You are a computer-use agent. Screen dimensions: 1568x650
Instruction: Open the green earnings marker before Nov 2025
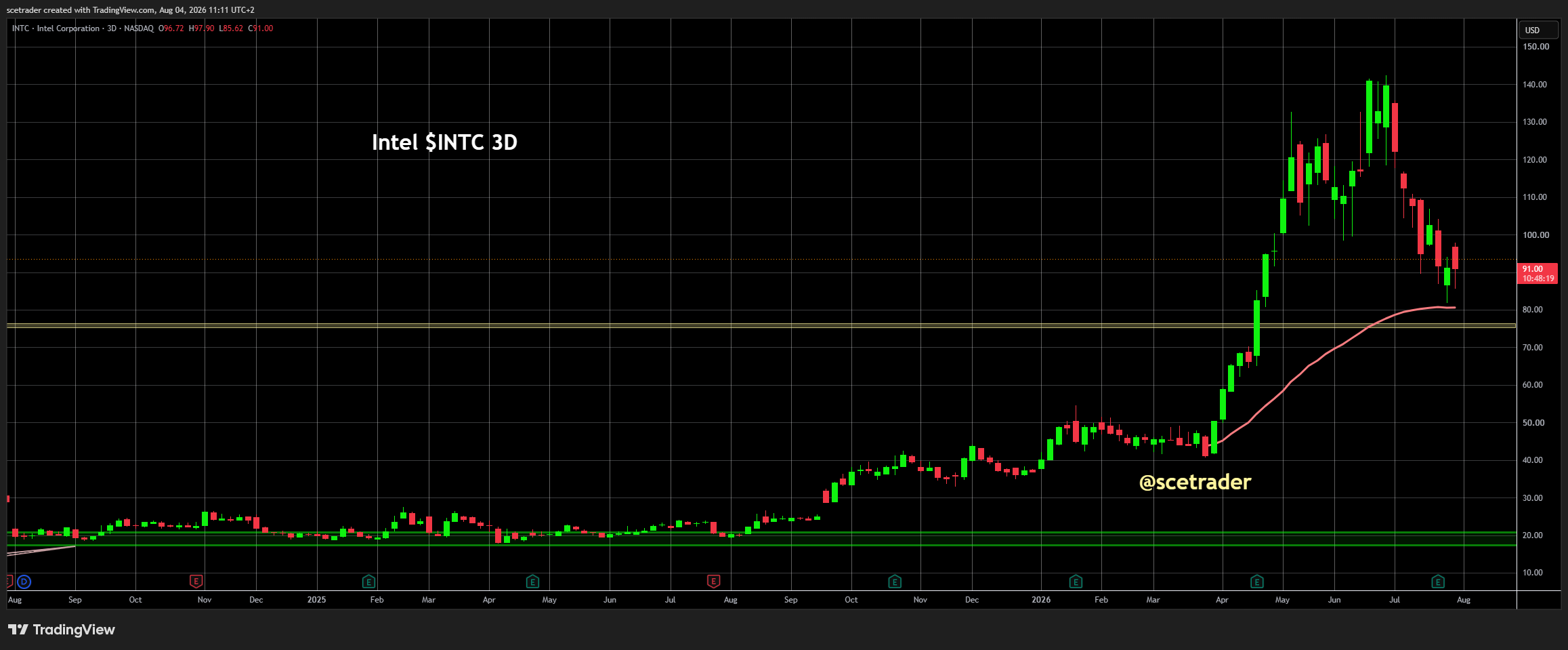click(x=895, y=582)
